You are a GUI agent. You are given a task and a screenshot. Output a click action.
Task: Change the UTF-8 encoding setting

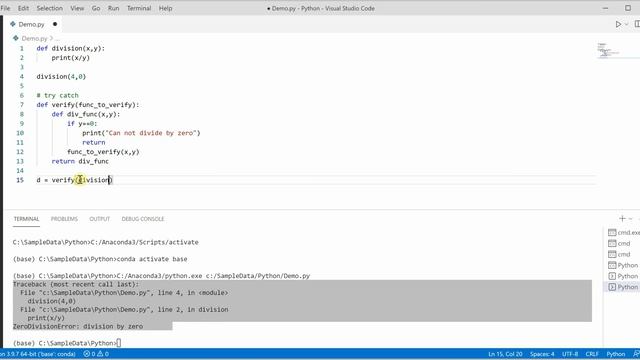[570, 354]
